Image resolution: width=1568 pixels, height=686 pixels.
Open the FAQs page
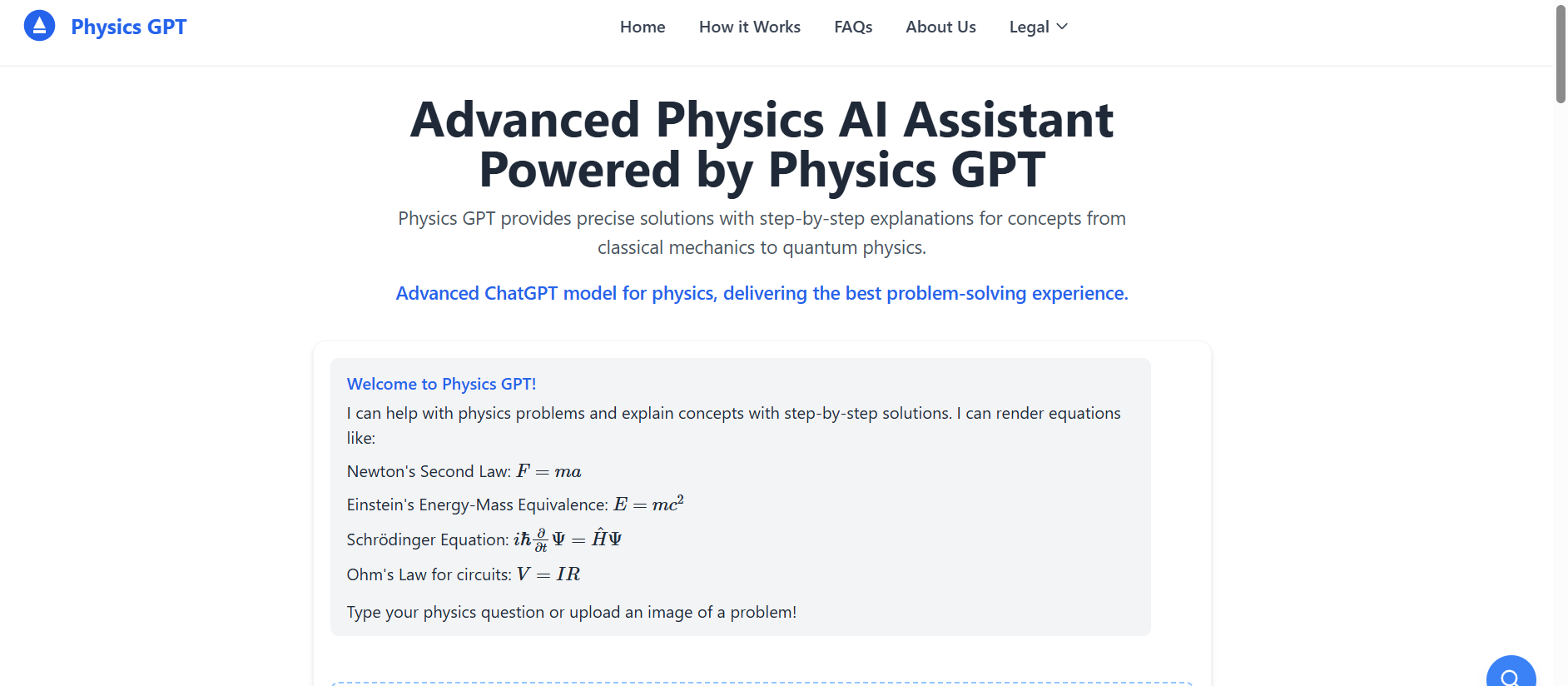coord(853,27)
